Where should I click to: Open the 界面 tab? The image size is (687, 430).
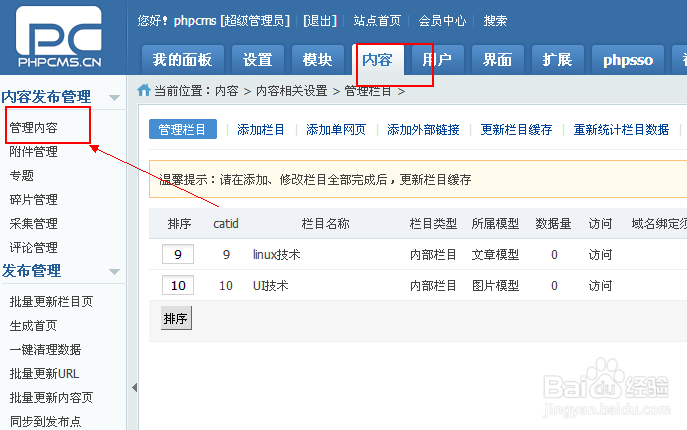click(497, 60)
